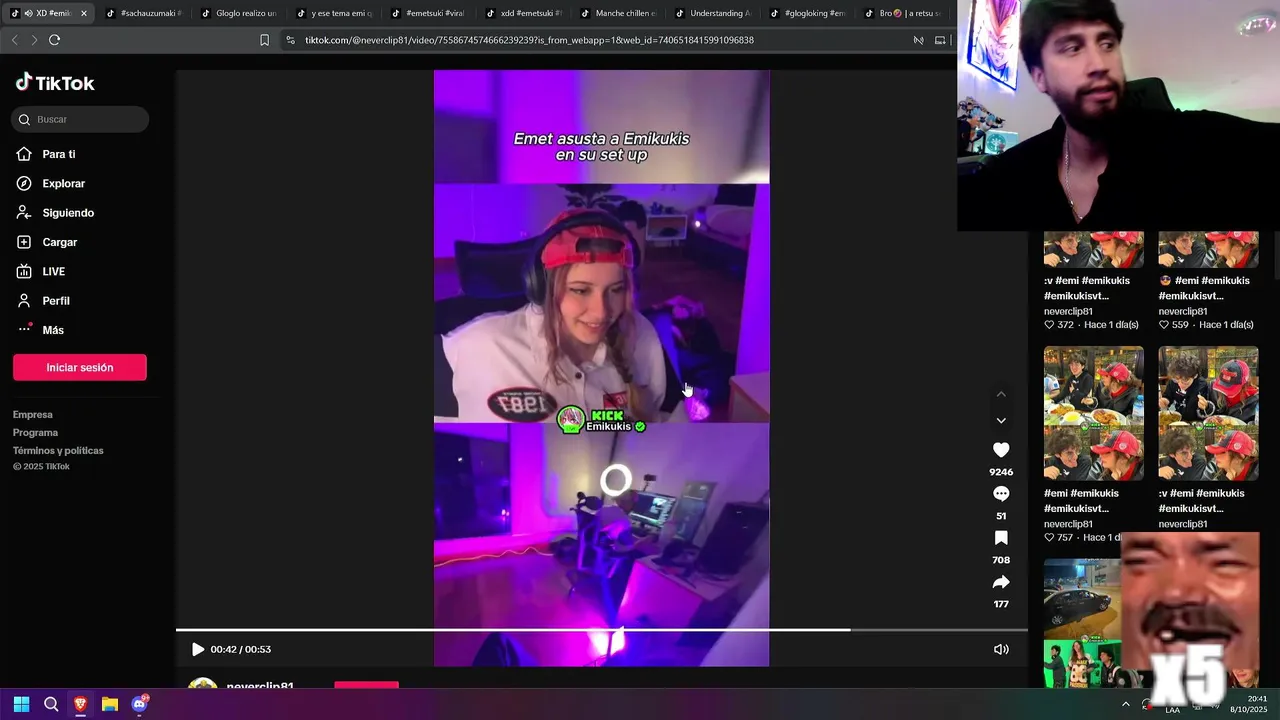Click the Kick Emikukis badge in video
Image resolution: width=1280 pixels, height=720 pixels.
coord(601,420)
